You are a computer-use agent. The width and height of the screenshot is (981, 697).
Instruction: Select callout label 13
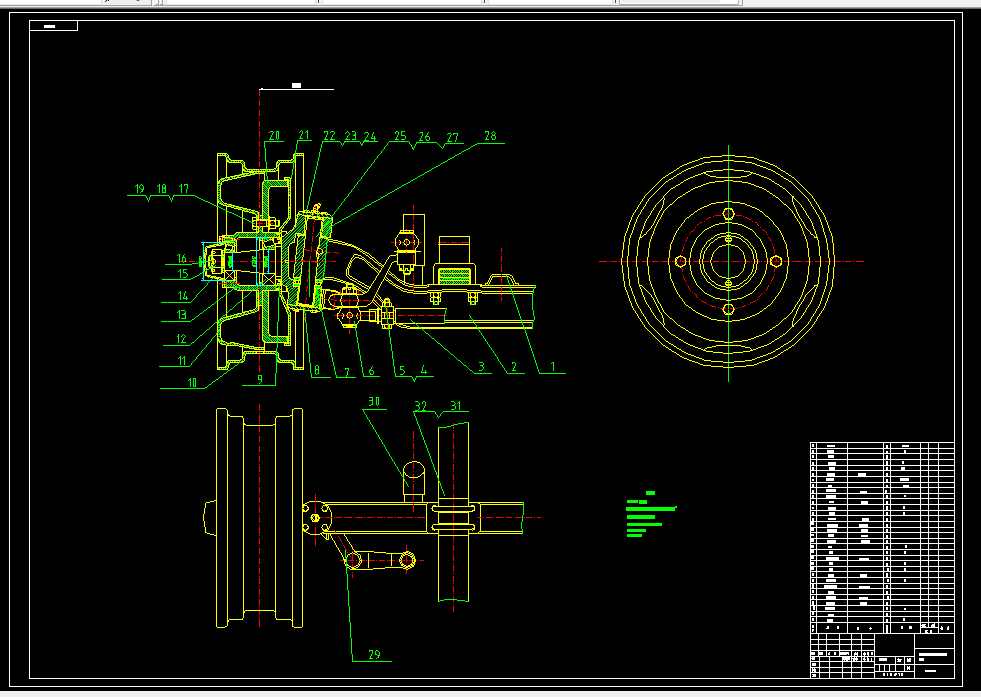click(181, 315)
